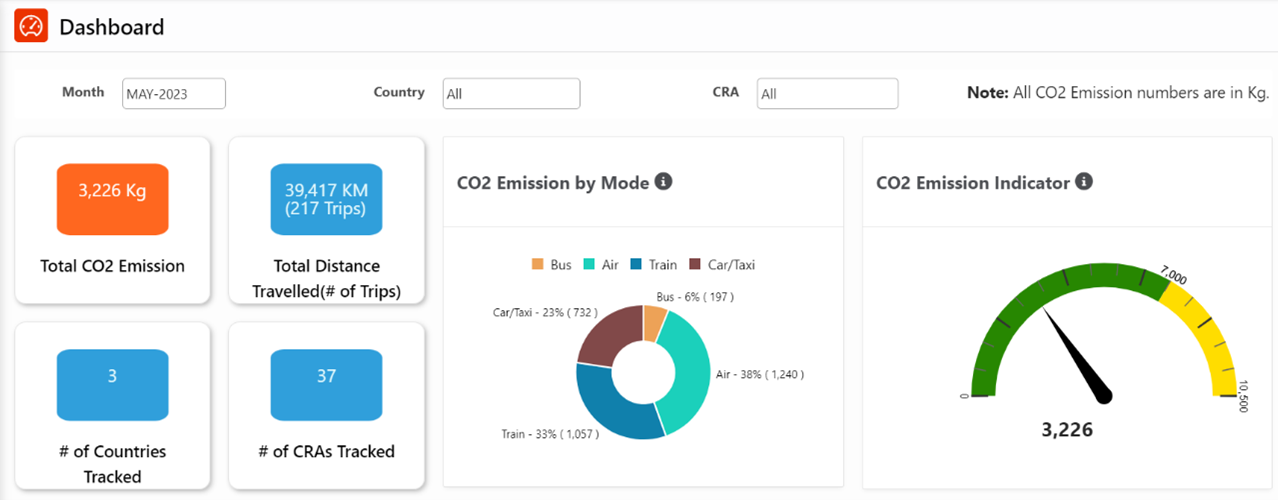
Task: Select the countries tracked tile showing 3
Action: 112,384
